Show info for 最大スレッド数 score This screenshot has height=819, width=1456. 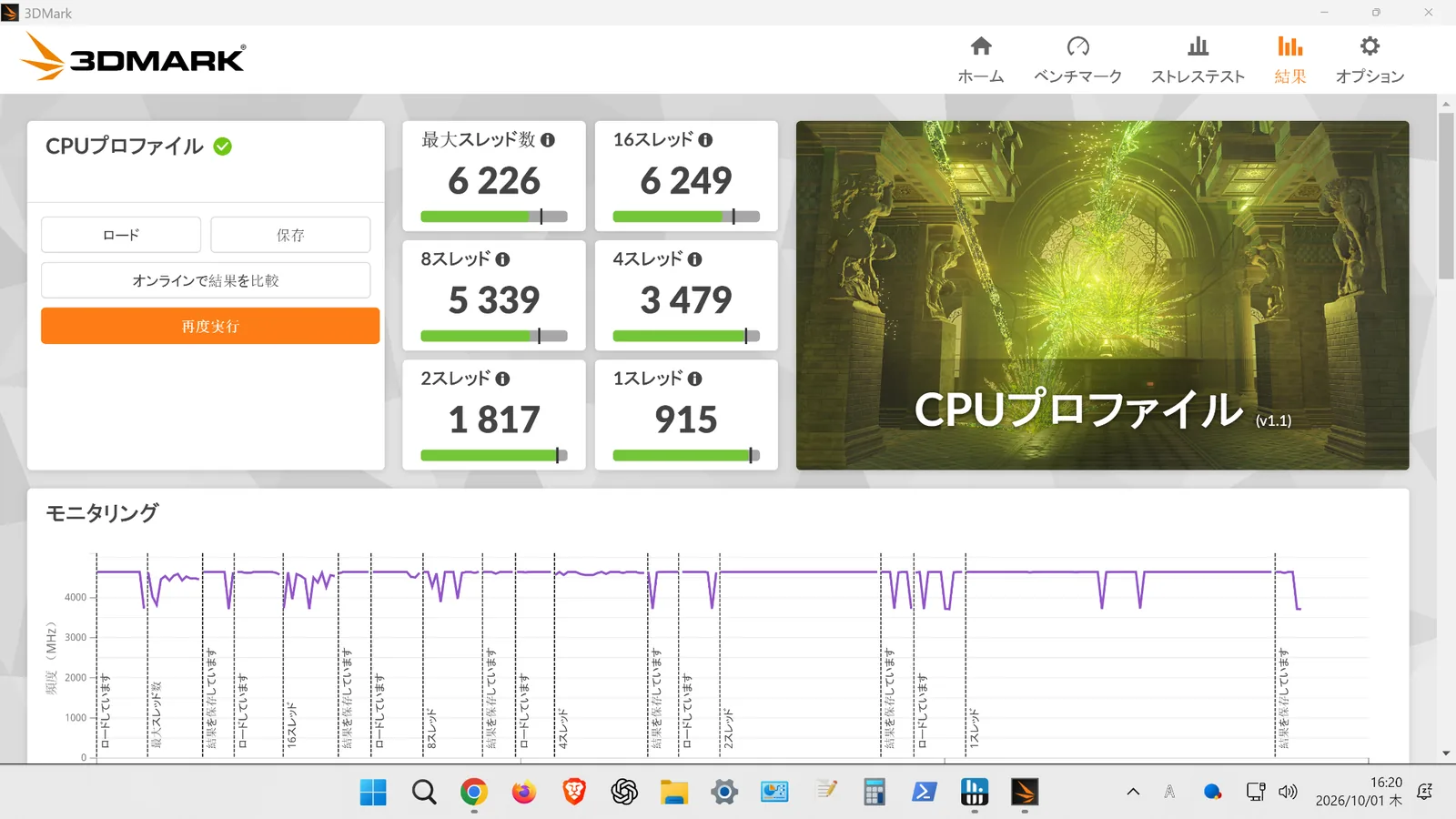click(548, 140)
